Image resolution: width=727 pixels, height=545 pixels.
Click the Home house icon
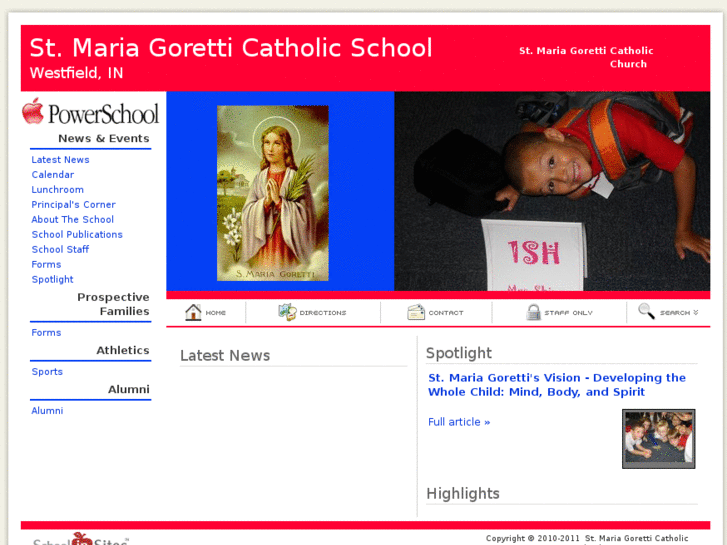[x=193, y=312]
